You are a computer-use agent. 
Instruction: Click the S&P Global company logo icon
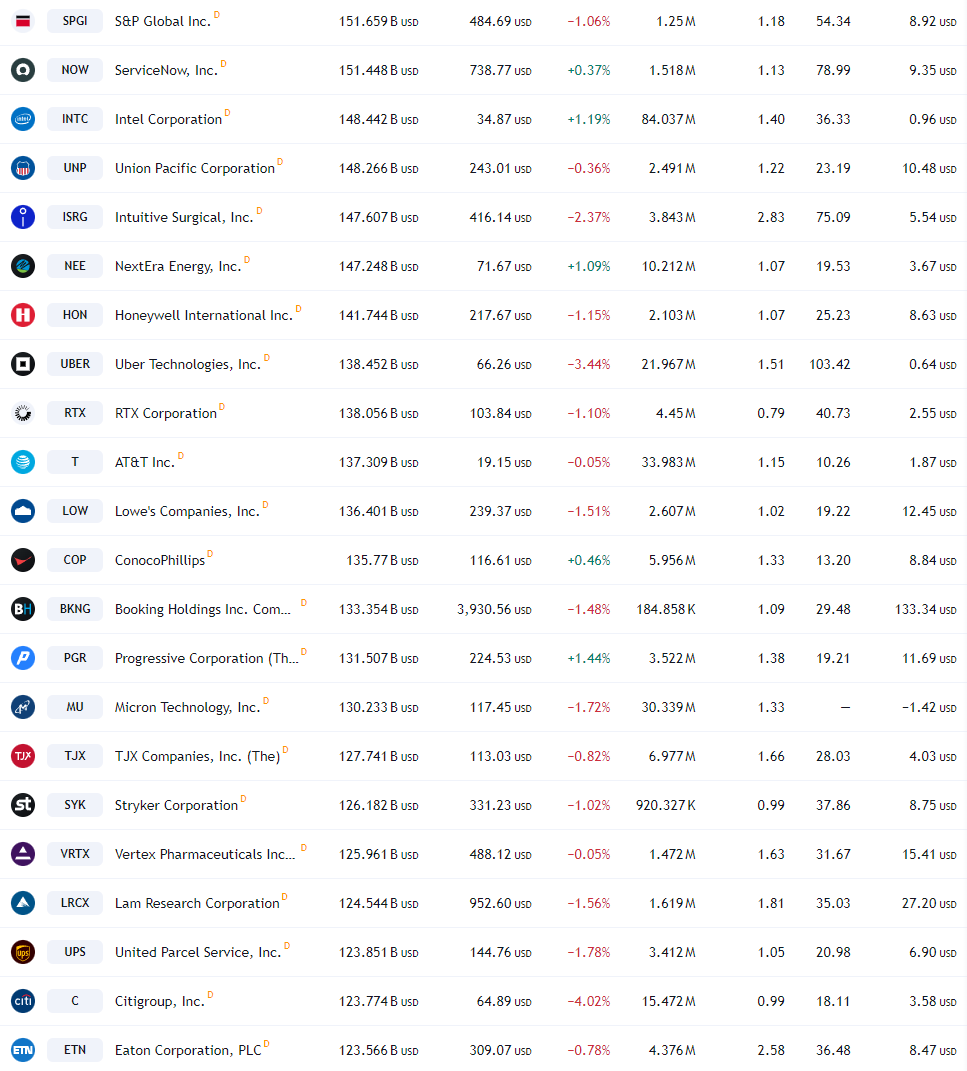tap(23, 20)
